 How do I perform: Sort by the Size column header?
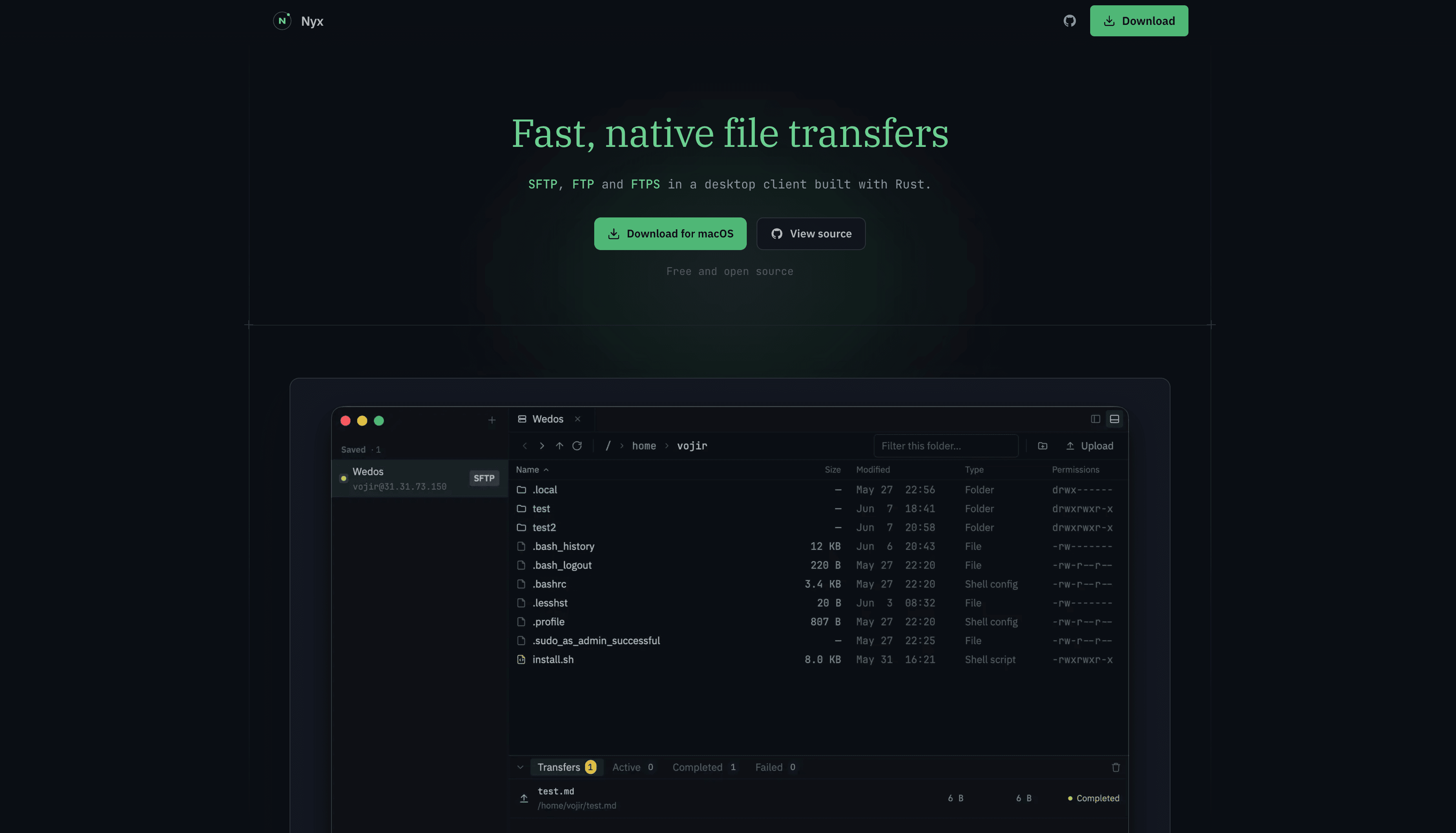click(x=833, y=470)
